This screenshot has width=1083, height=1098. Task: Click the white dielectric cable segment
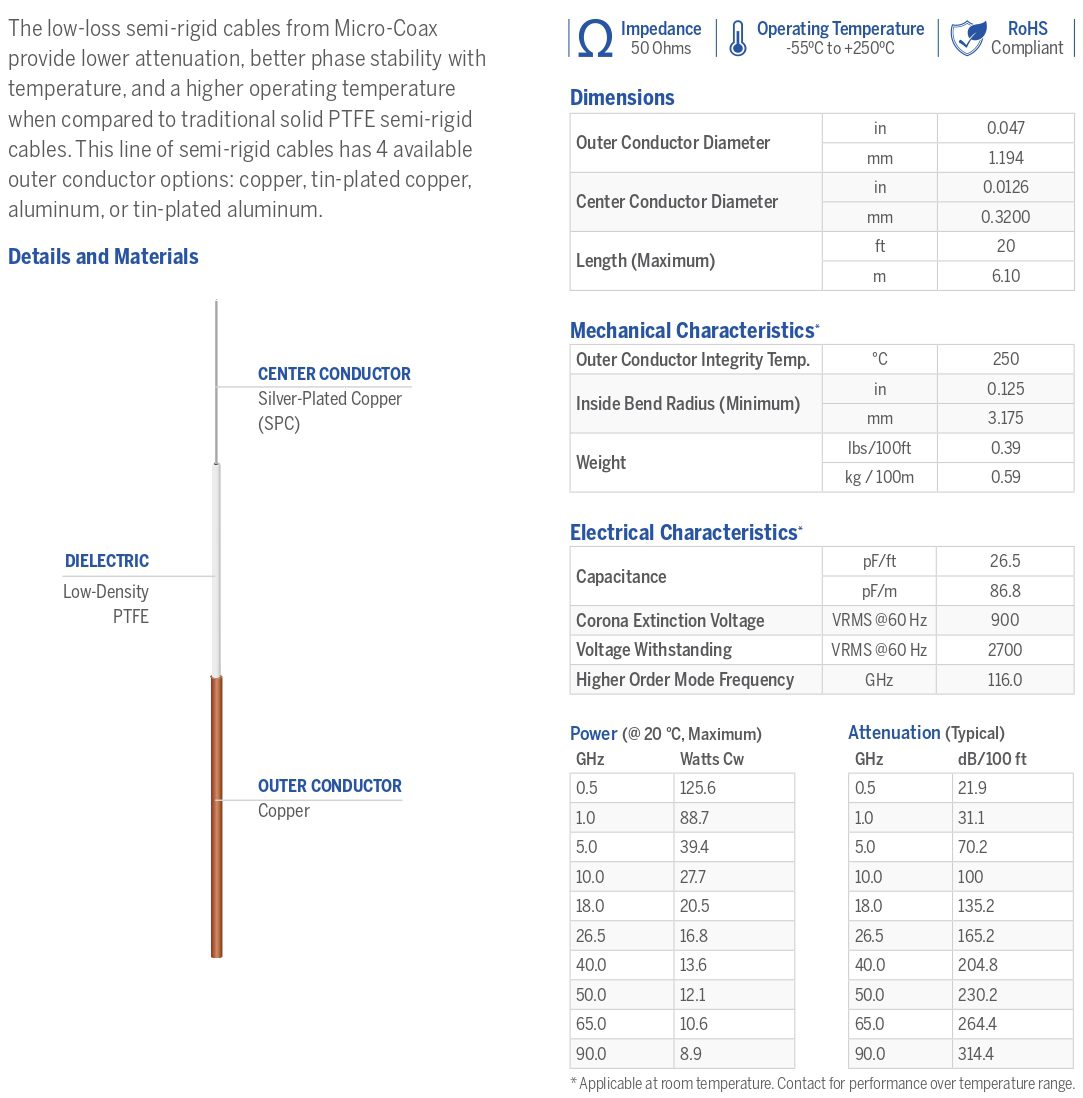pos(216,568)
